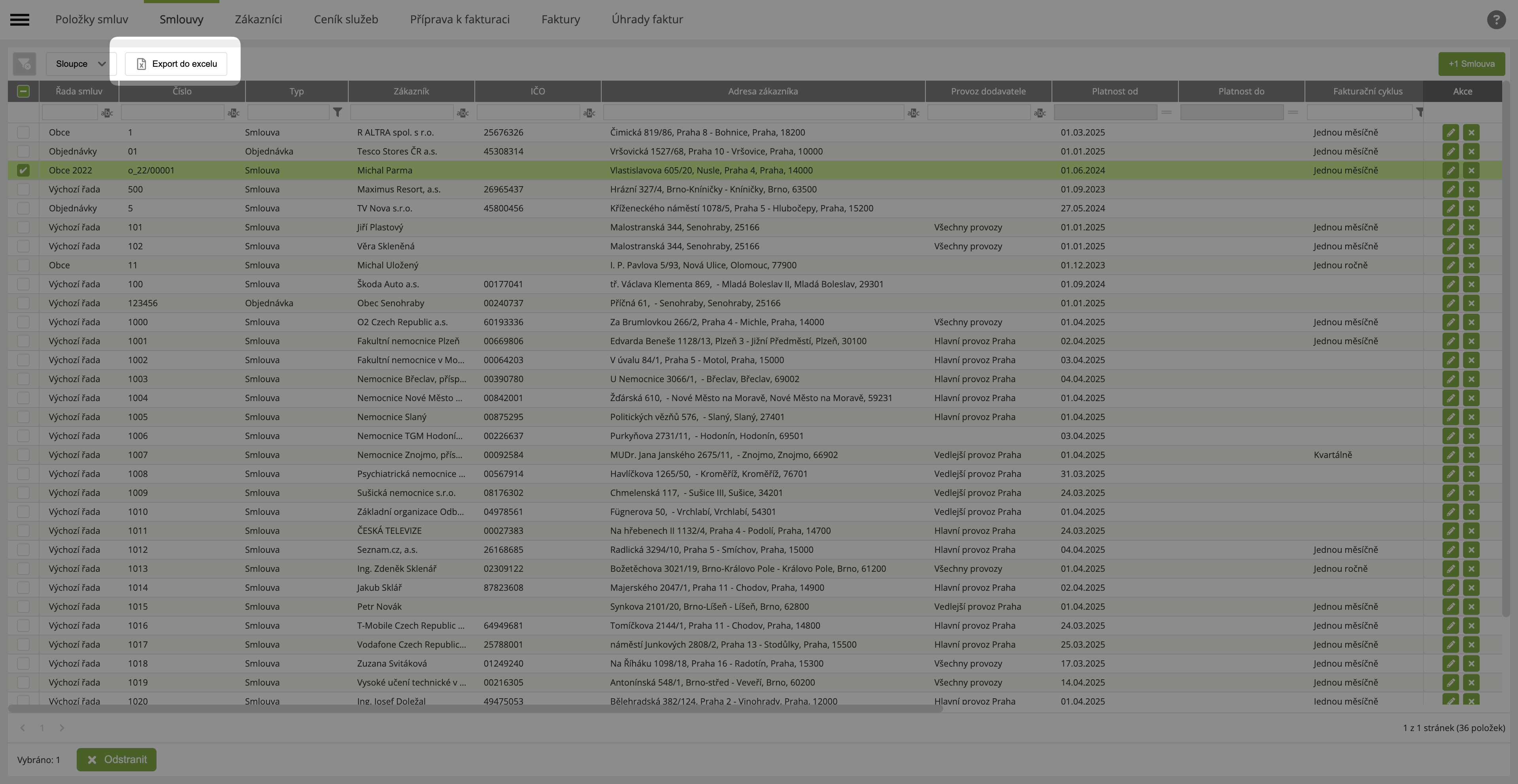Open the Typ column filter funnel
Image resolution: width=1518 pixels, height=784 pixels.
[x=337, y=112]
